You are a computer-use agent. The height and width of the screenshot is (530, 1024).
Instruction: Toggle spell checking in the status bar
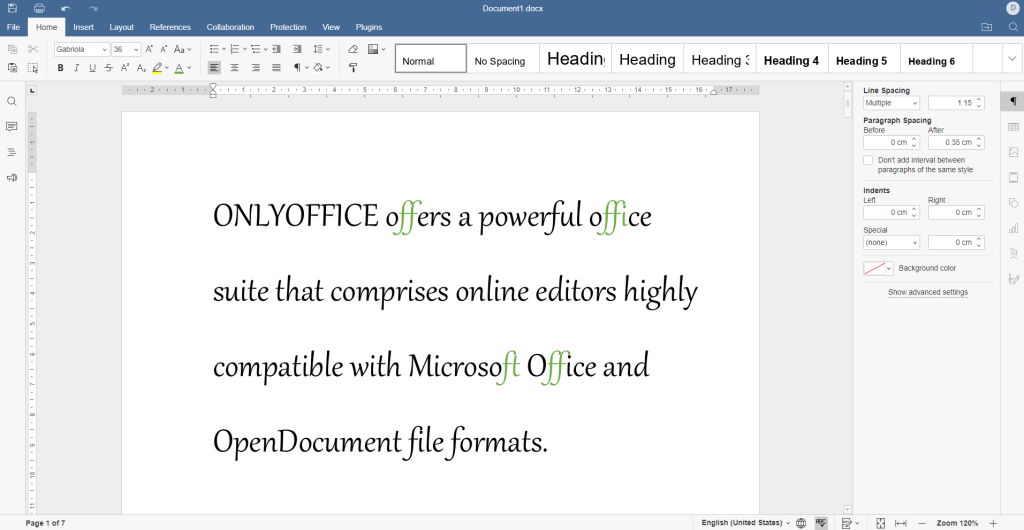point(821,523)
